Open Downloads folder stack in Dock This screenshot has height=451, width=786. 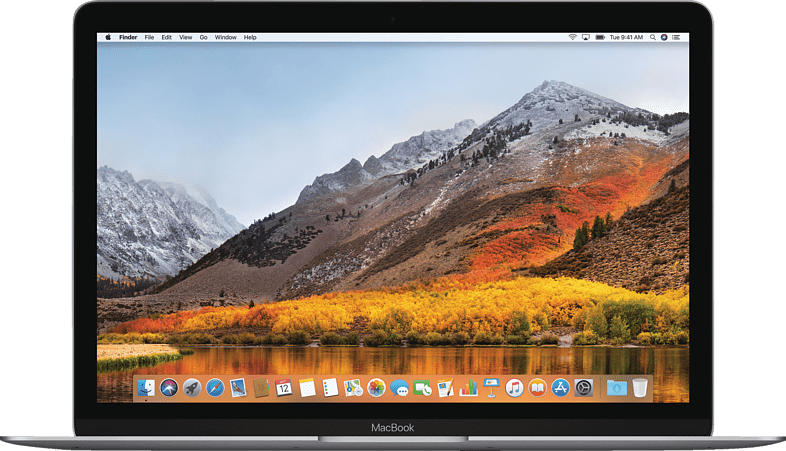pos(617,388)
